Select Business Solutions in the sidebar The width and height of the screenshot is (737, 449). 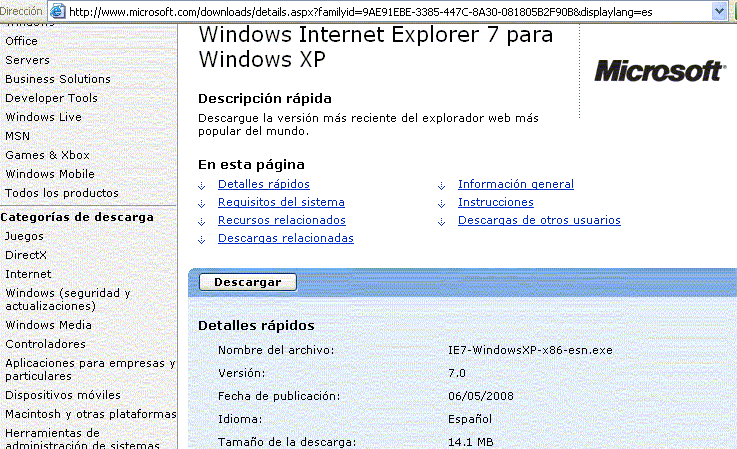[58, 79]
